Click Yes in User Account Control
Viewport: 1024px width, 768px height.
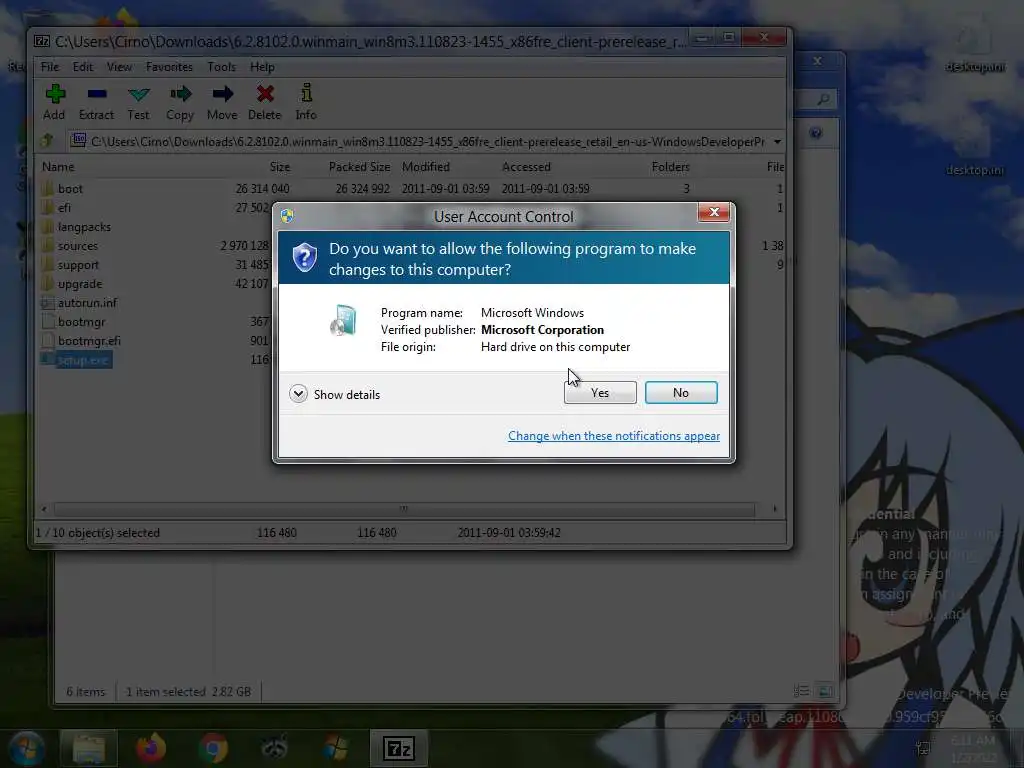point(600,392)
